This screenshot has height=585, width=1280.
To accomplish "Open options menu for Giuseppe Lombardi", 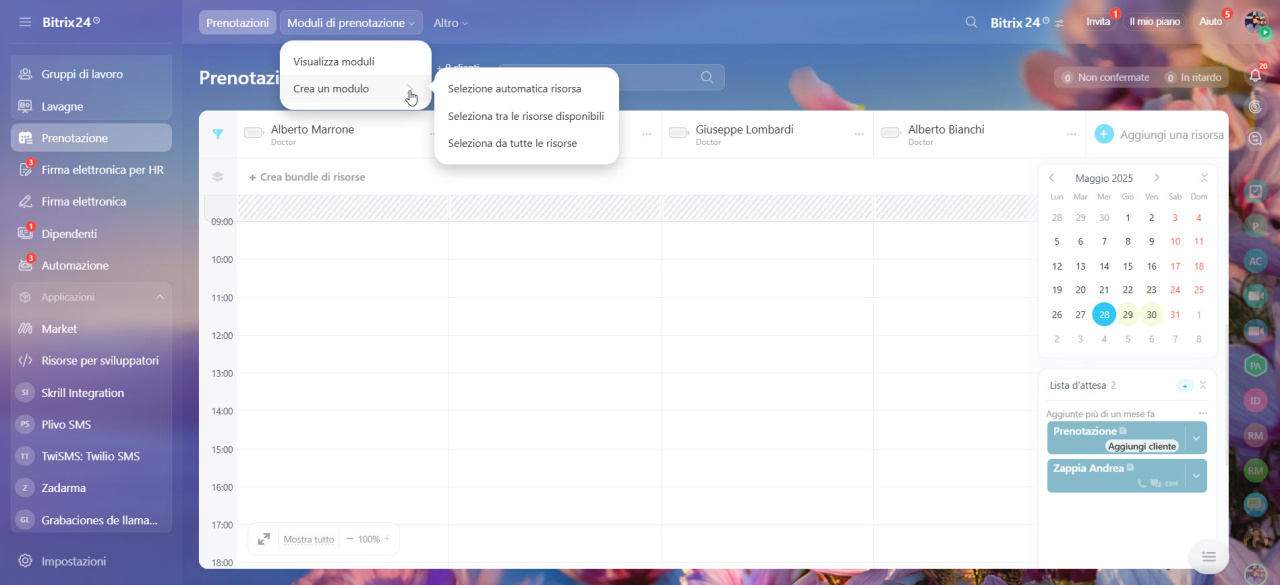I will tap(860, 134).
